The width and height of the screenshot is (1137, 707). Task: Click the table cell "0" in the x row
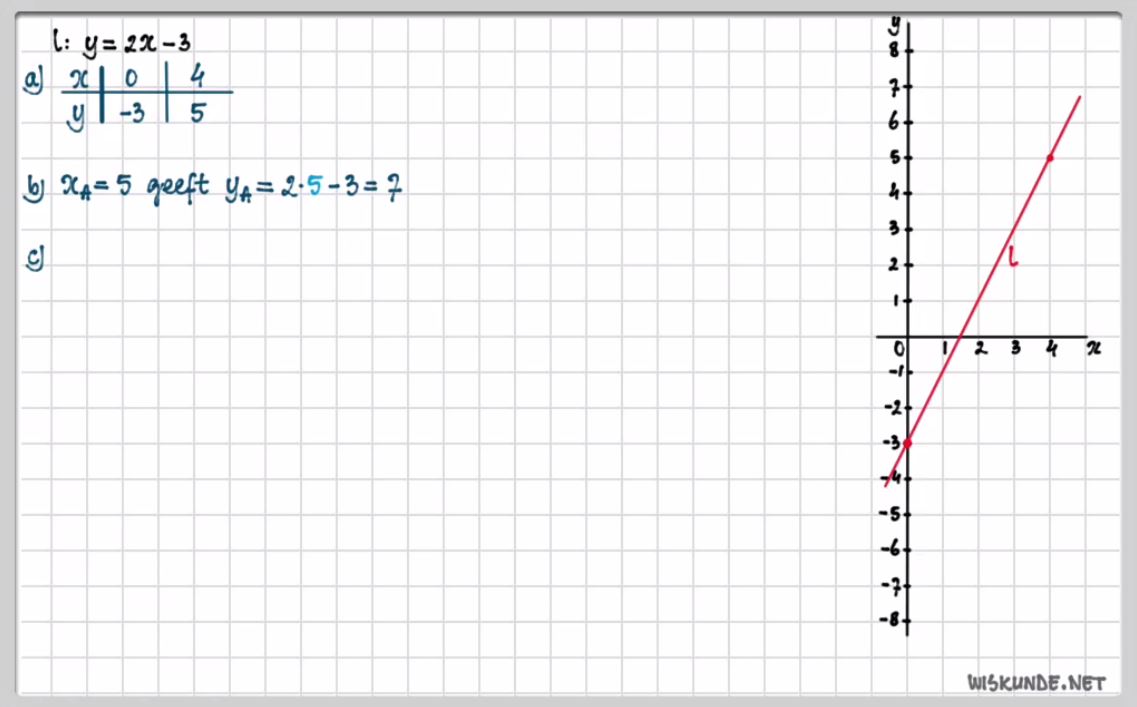131,78
